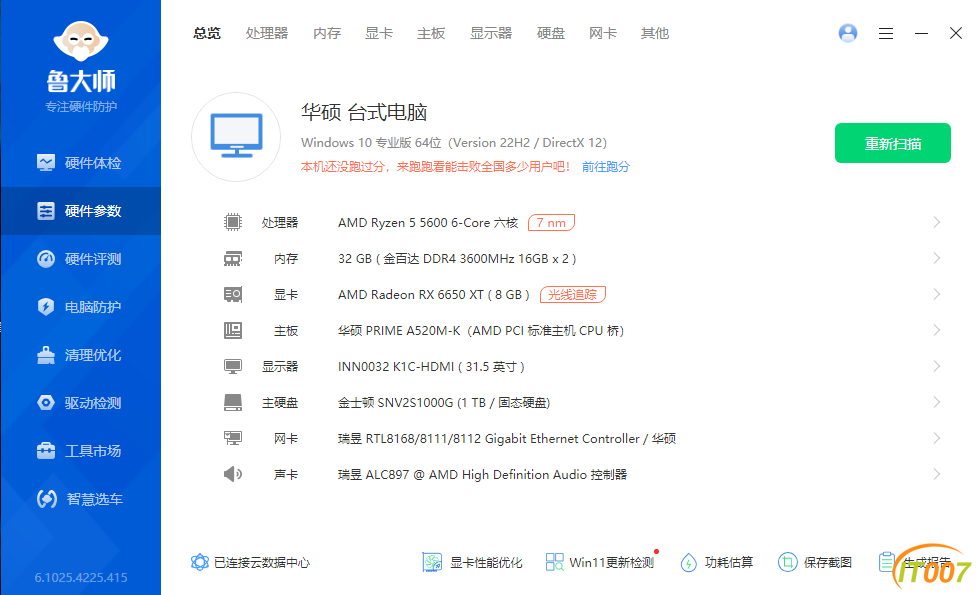Click 瑞昱 RTL8168 Ethernet Controller text
The width and height of the screenshot is (977, 595).
point(507,439)
